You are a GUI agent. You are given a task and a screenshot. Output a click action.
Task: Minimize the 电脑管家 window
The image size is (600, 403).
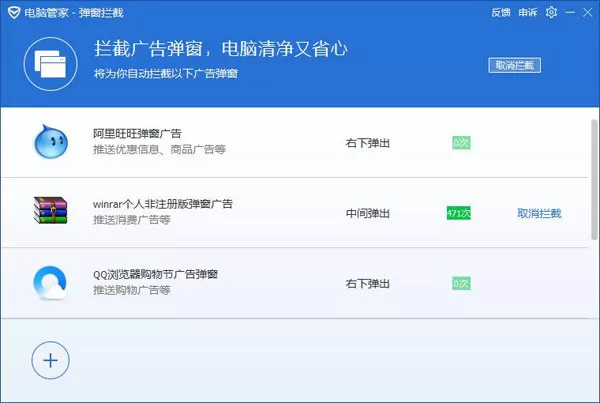point(570,13)
